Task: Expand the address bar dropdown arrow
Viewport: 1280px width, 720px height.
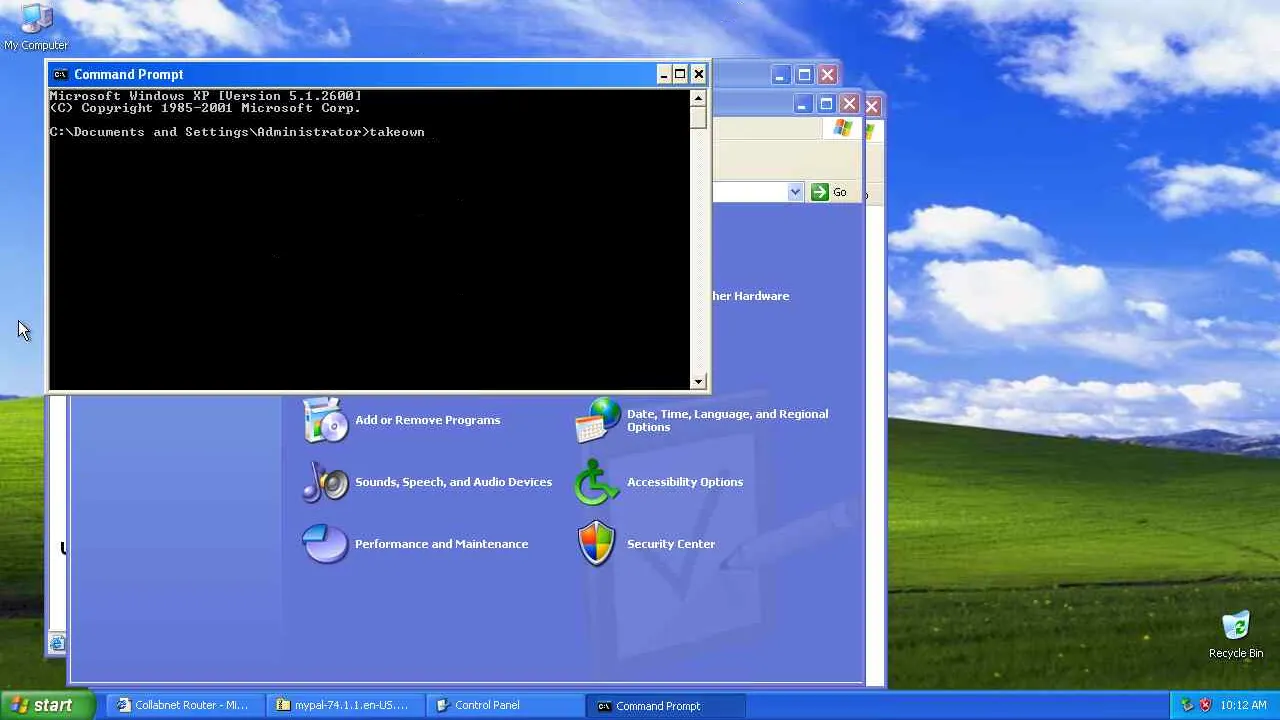Action: click(x=795, y=192)
